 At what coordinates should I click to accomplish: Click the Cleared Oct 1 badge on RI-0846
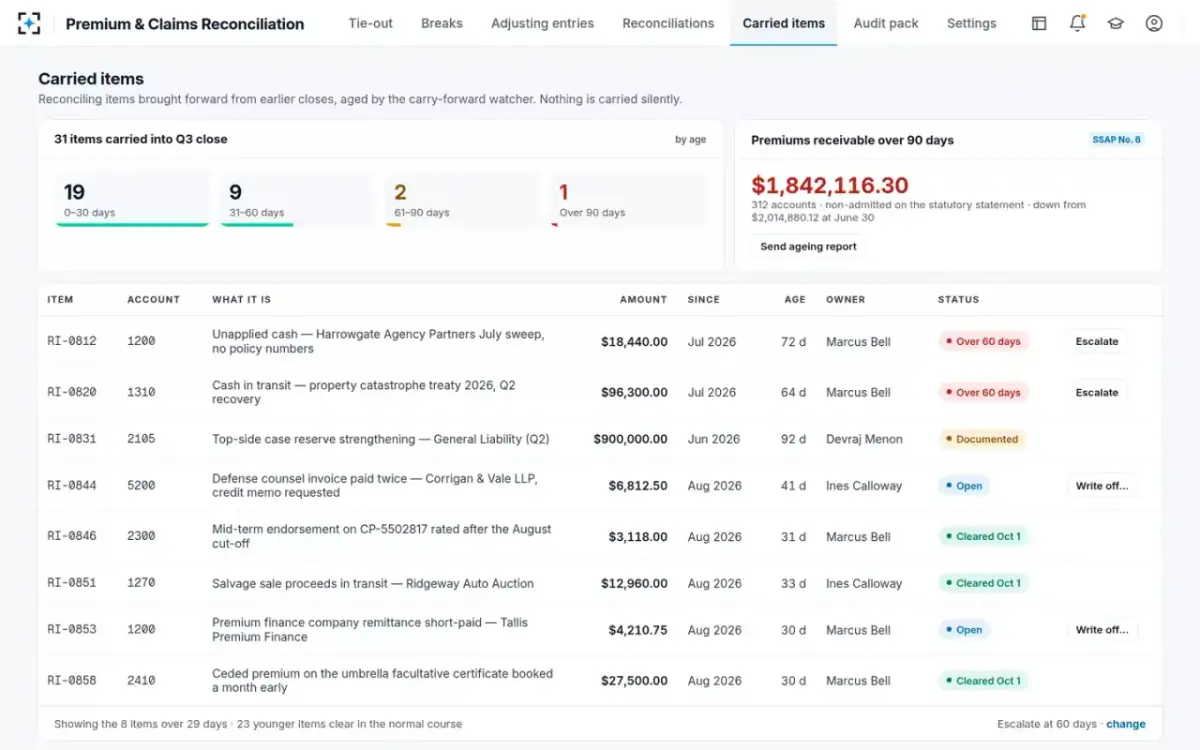[x=984, y=537]
